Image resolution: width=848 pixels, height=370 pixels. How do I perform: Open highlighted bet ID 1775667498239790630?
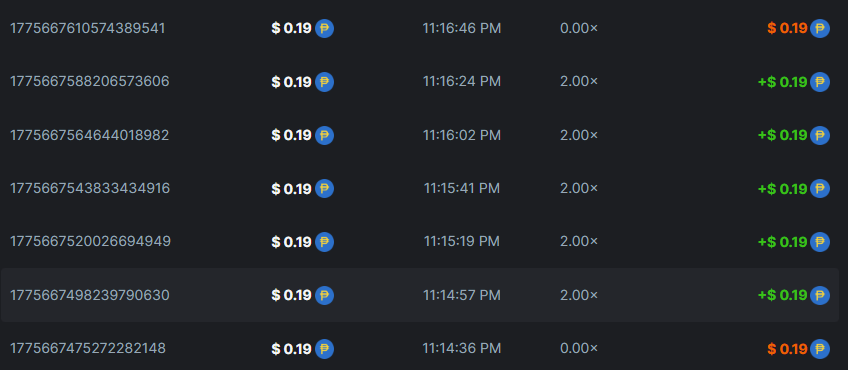click(90, 295)
